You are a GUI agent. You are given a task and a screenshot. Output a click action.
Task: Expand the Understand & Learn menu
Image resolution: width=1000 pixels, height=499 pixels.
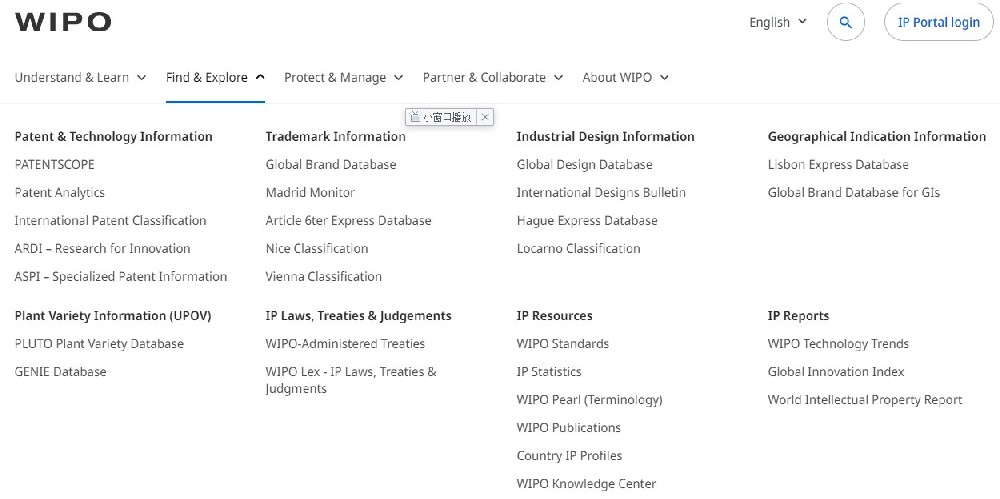point(80,78)
